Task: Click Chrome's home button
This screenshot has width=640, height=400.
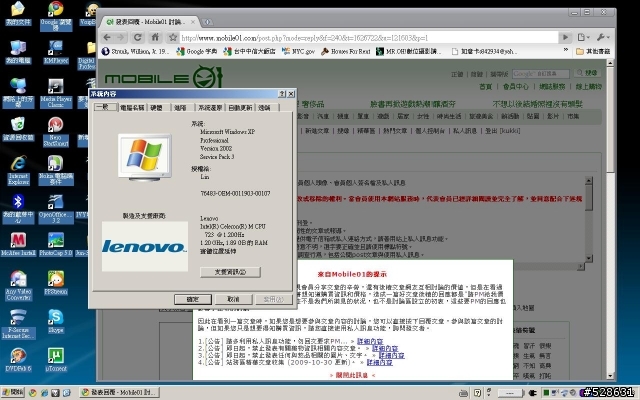Action: [x=155, y=38]
